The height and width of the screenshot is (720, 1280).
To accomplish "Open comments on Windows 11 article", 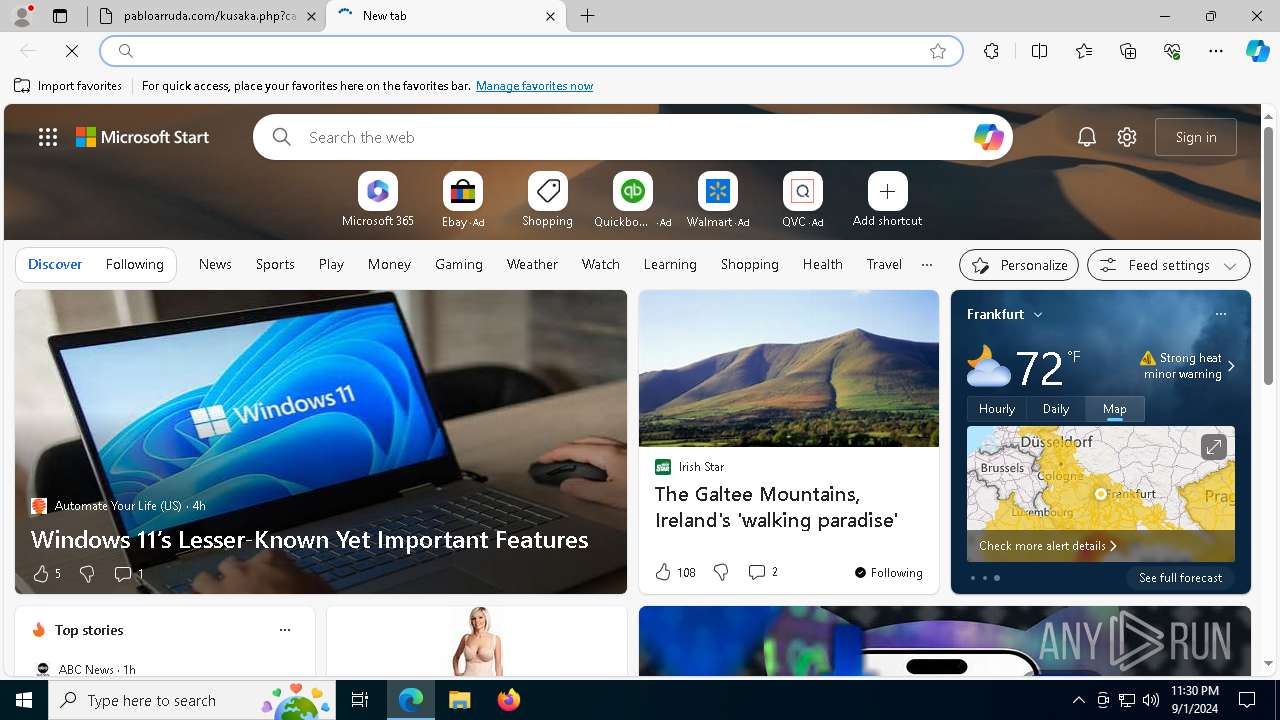I will pos(129,574).
